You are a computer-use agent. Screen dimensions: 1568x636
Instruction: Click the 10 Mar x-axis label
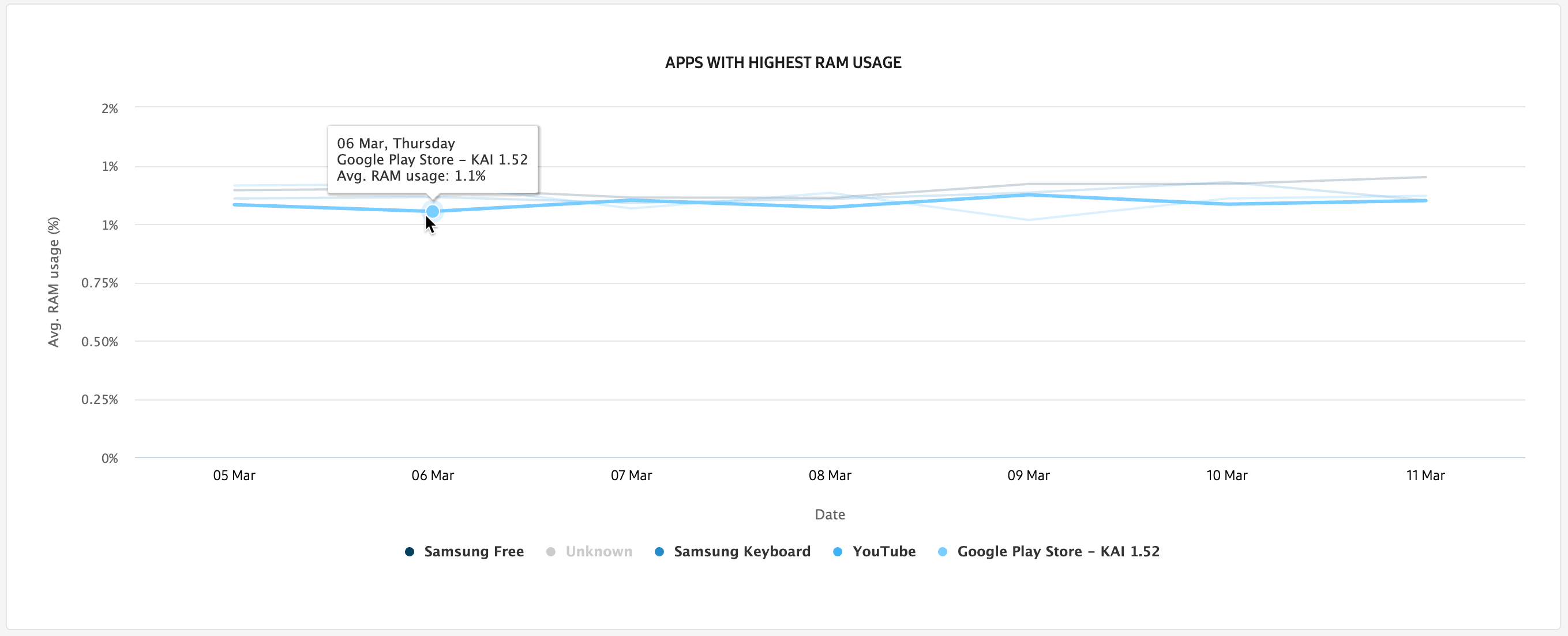(1226, 475)
